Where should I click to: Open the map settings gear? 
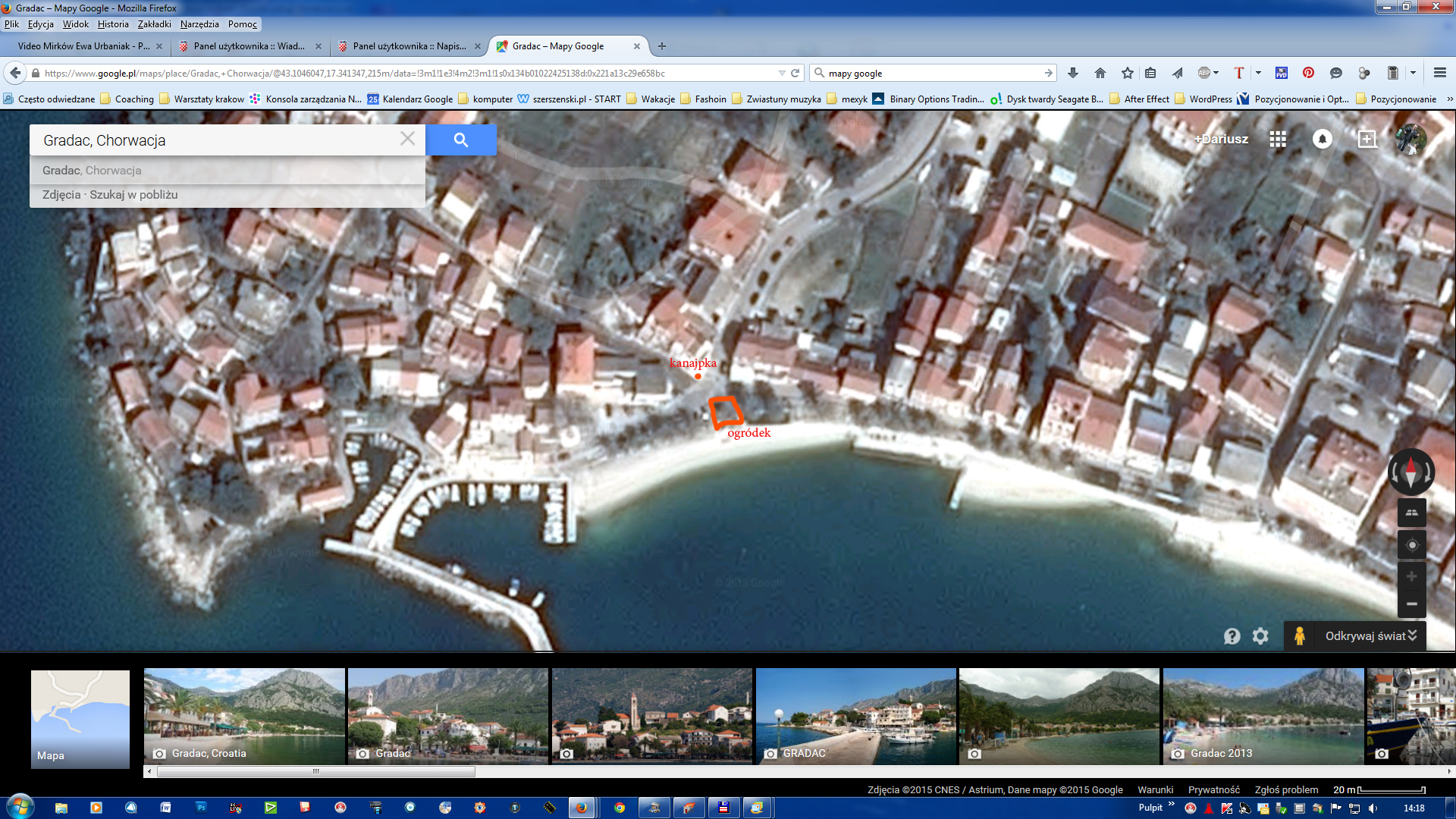click(1260, 636)
